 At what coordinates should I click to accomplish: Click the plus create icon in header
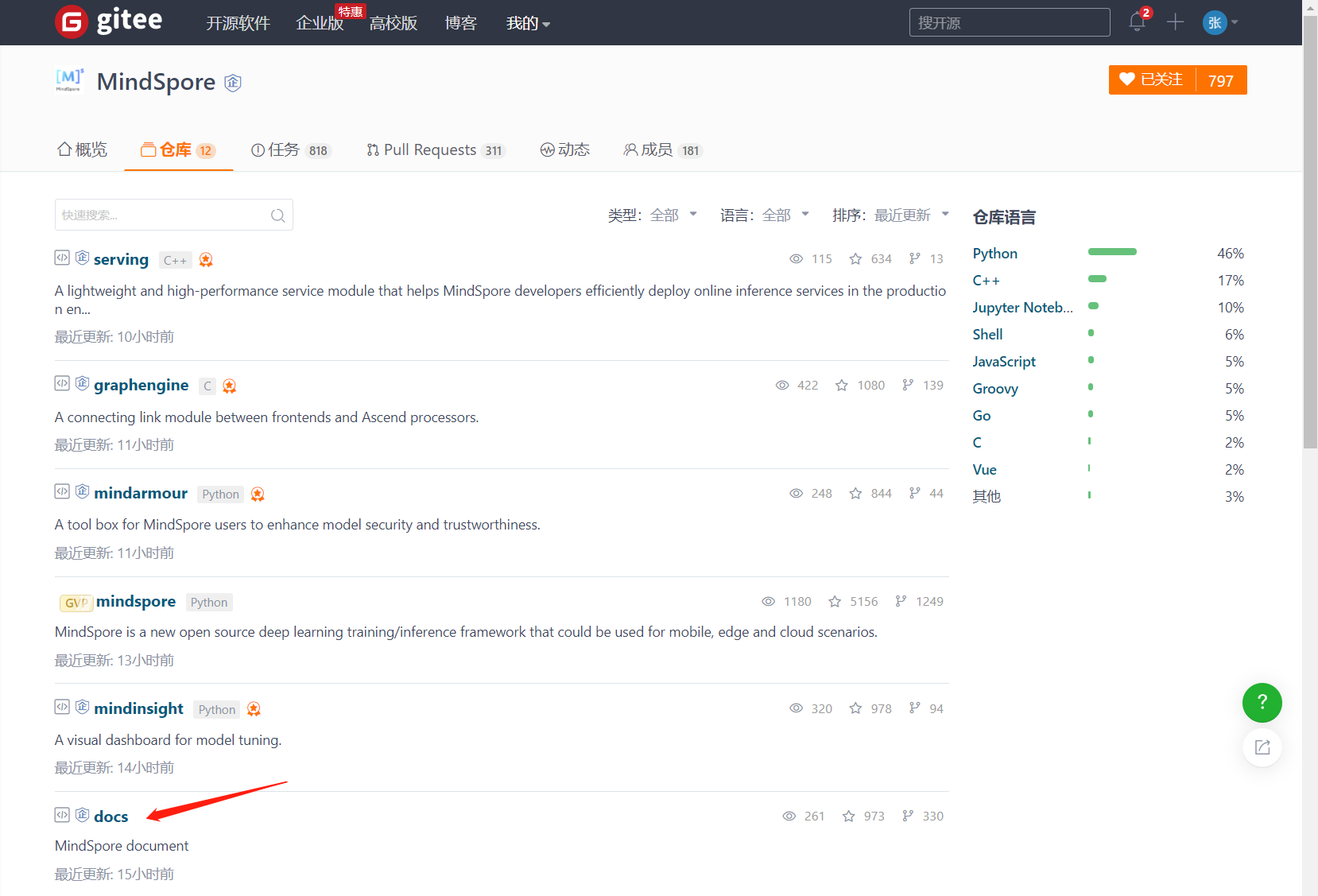point(1175,22)
